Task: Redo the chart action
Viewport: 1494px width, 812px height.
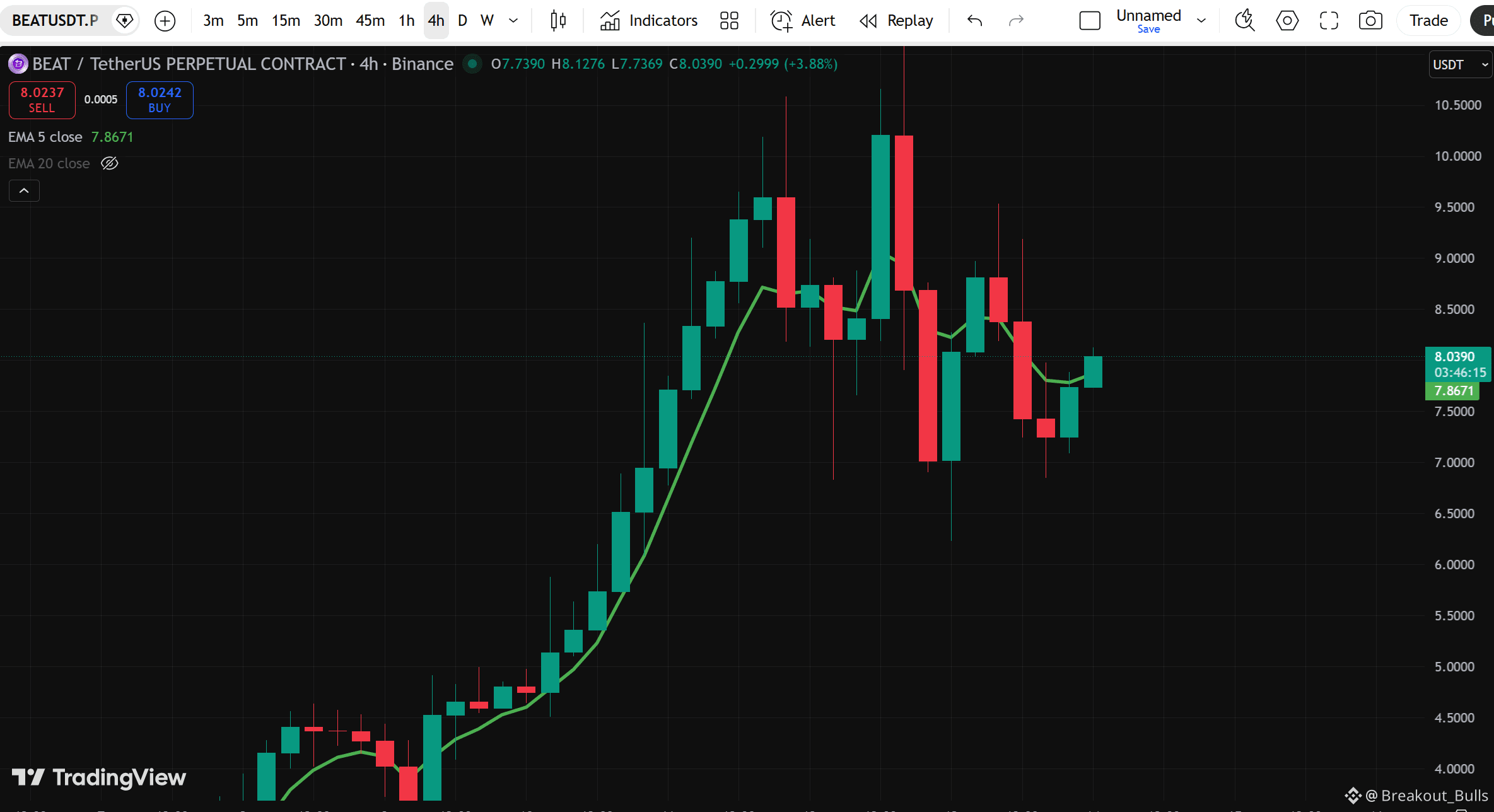Action: click(1016, 21)
